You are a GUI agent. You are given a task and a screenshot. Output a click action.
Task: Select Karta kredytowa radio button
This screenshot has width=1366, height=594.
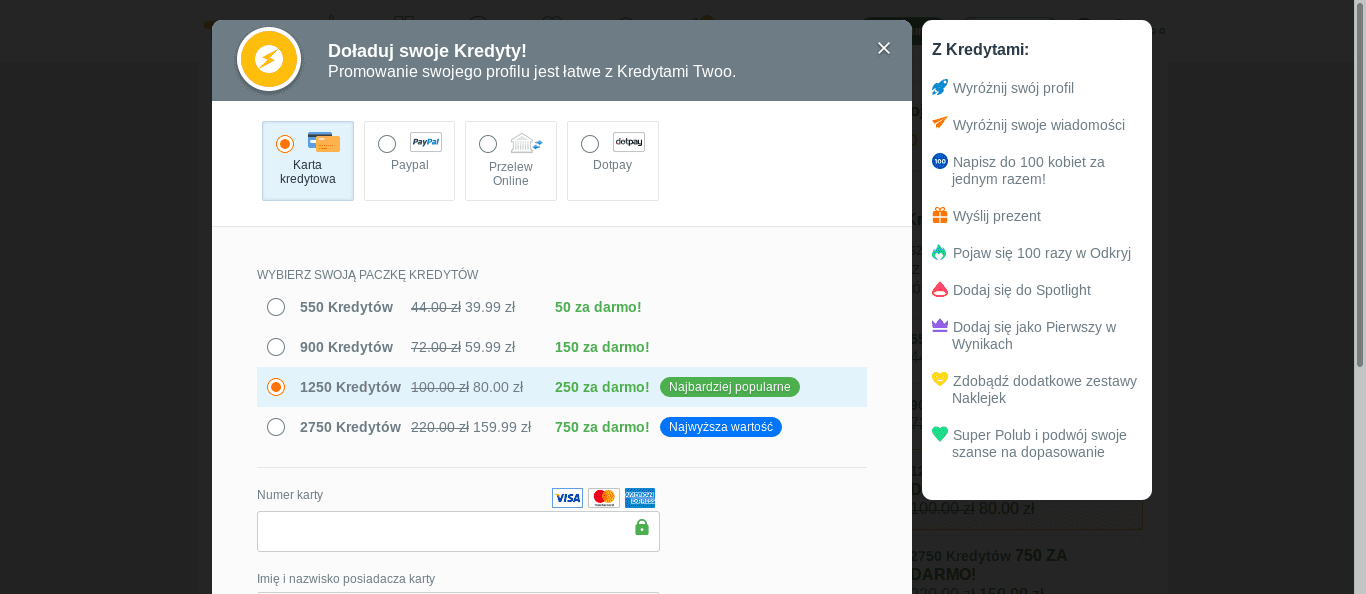285,144
